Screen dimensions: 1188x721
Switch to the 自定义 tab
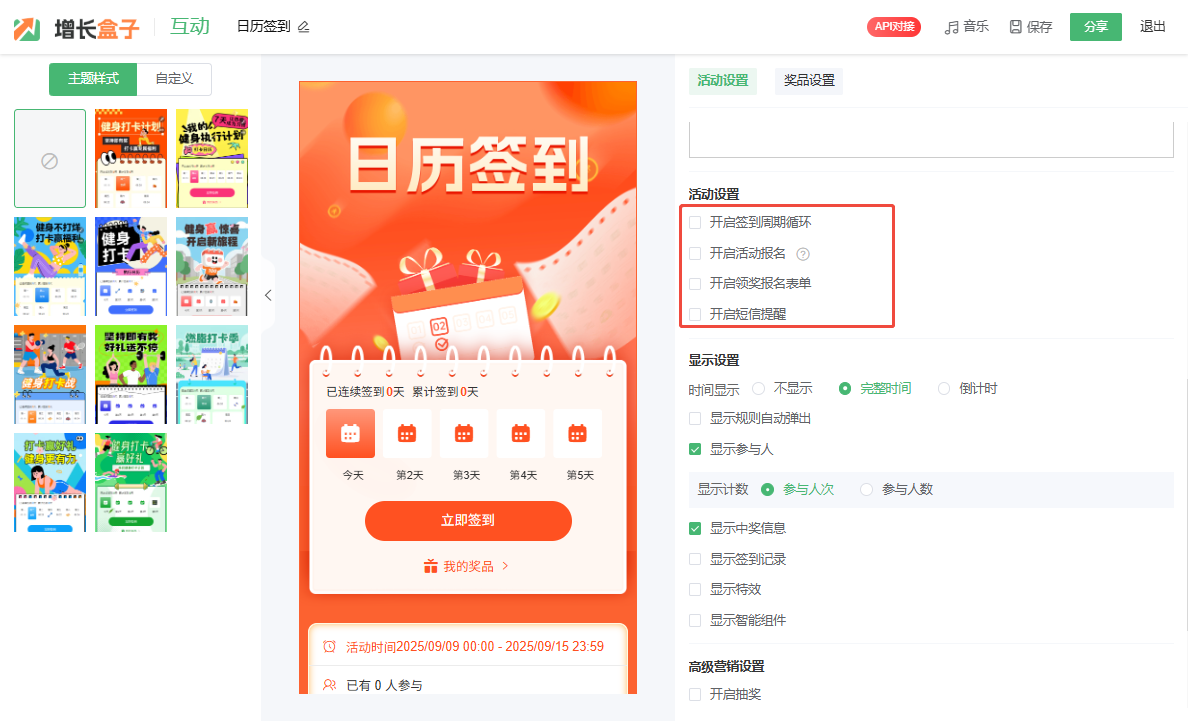pos(174,79)
